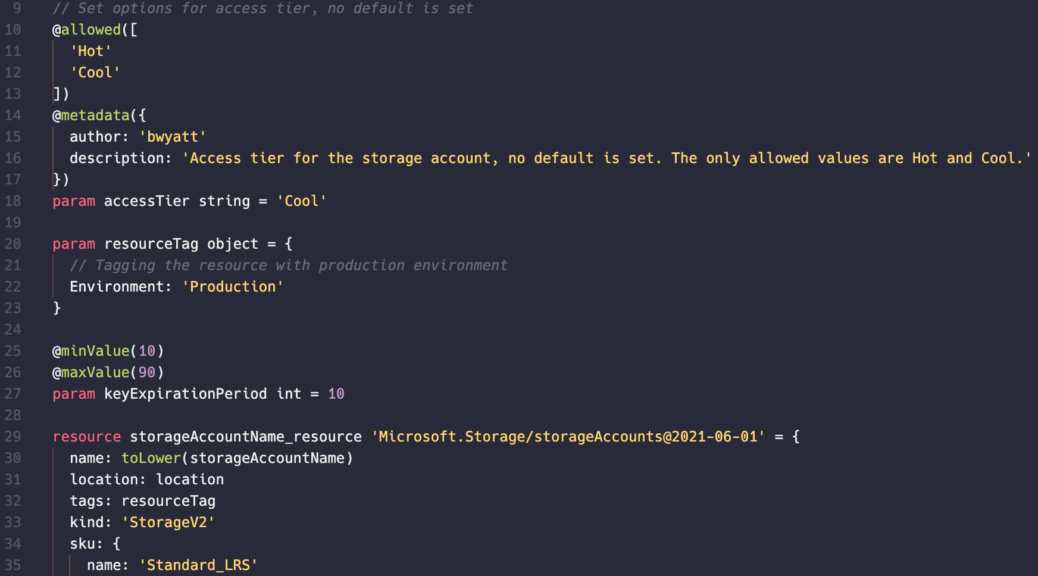Select the 'Hot' string value
1038x576 pixels.
91,51
